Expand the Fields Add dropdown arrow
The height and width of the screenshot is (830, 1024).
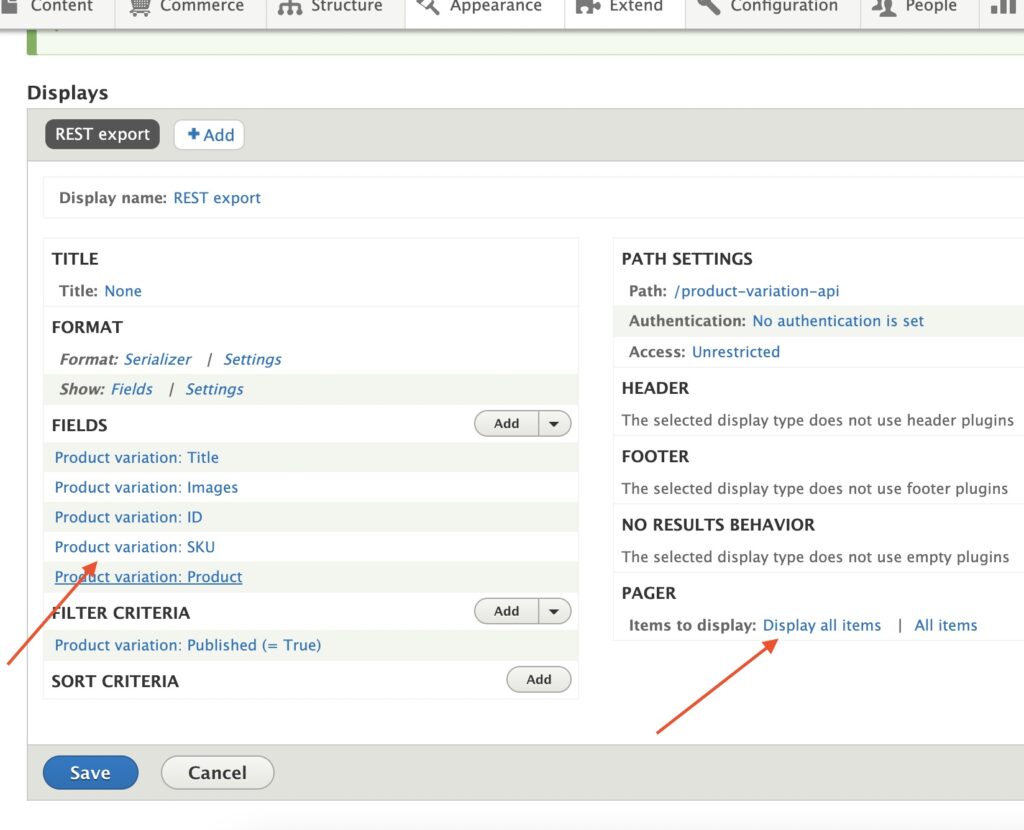point(553,423)
